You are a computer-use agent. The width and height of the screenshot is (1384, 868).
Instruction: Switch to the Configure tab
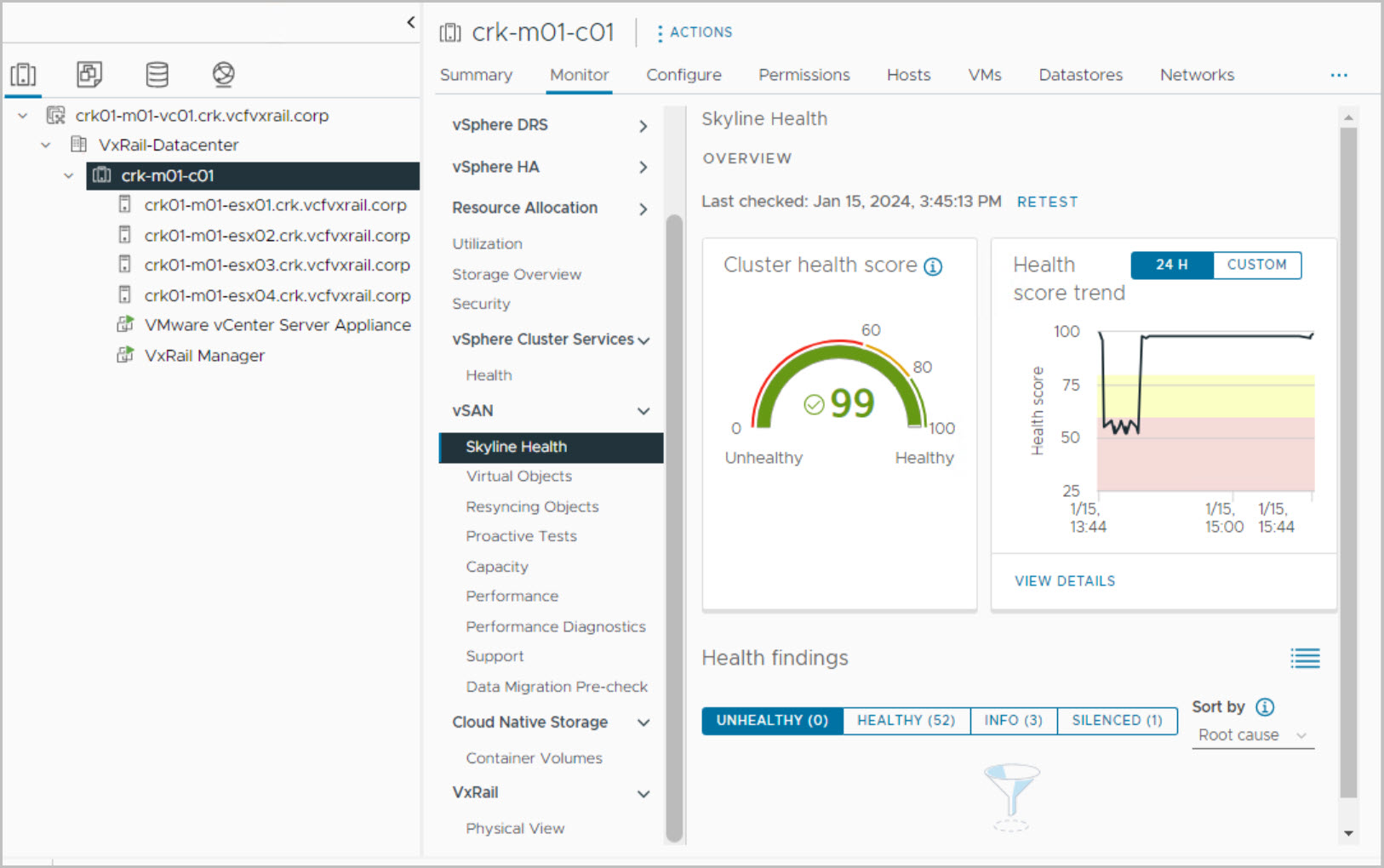point(683,75)
